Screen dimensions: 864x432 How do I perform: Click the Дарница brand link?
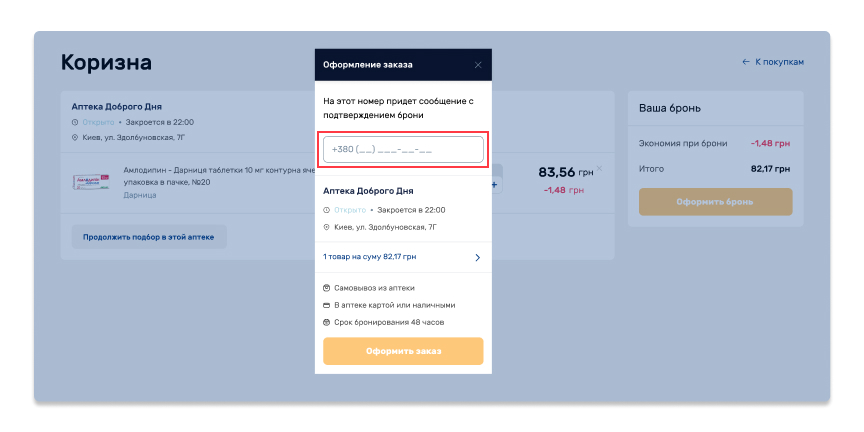pos(139,195)
